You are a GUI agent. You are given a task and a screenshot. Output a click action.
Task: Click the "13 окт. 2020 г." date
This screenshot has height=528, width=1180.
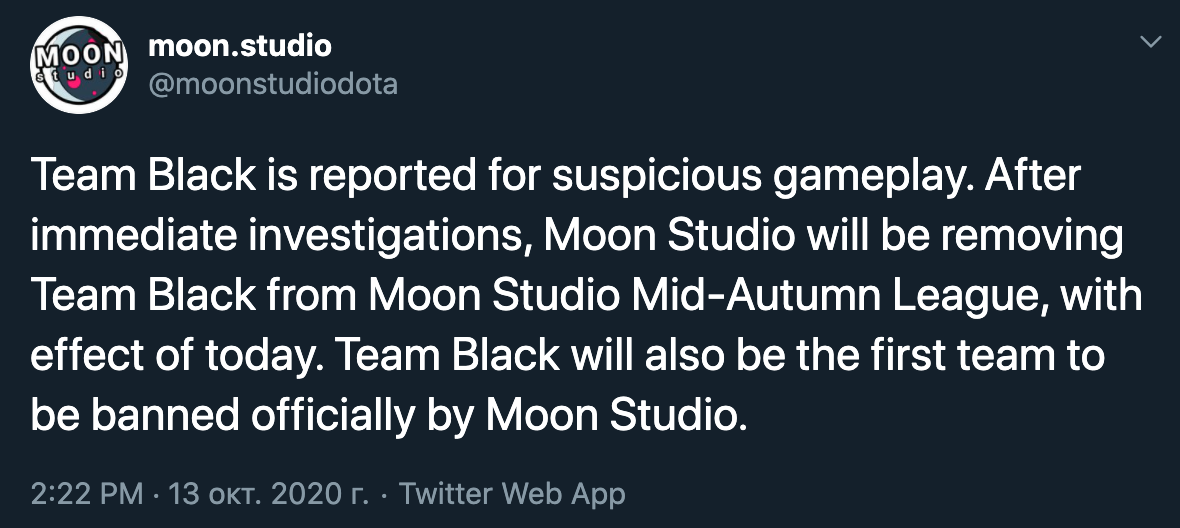click(x=270, y=494)
